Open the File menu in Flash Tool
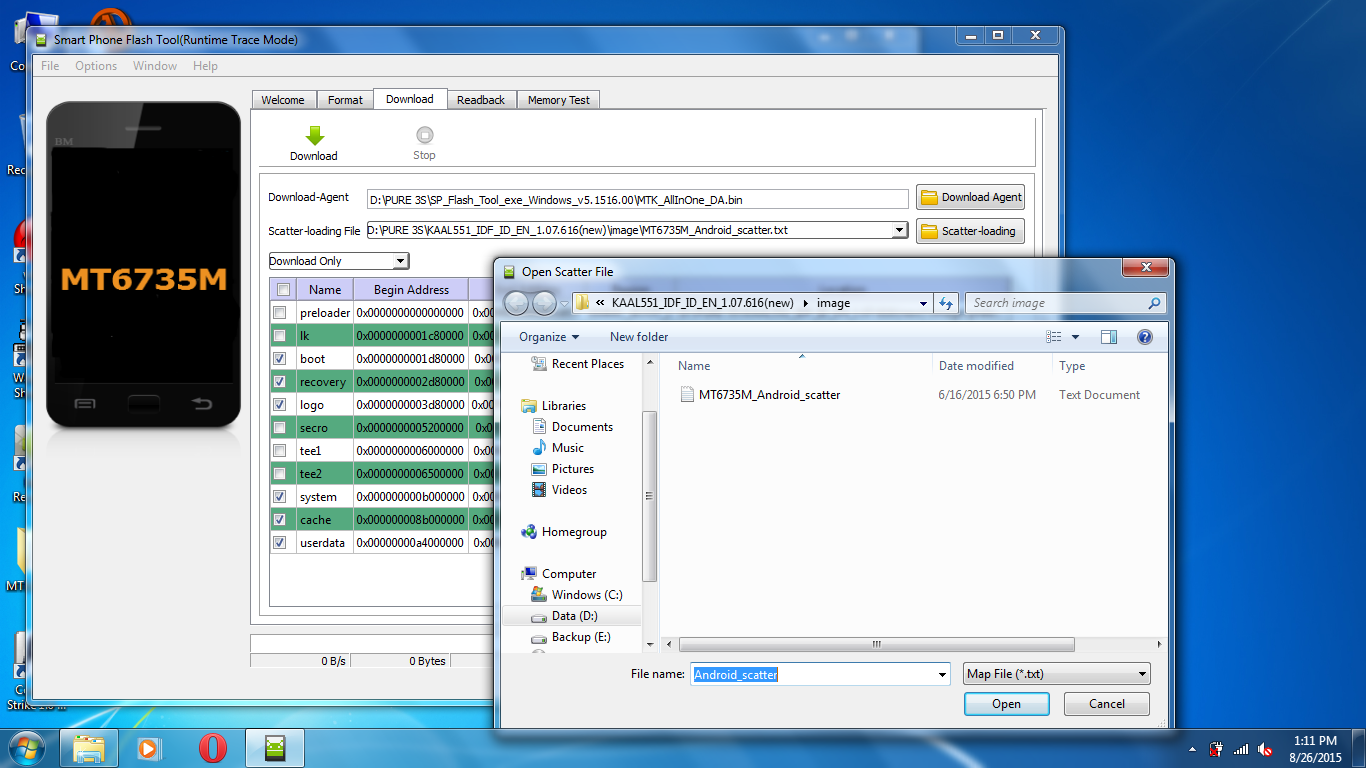 coord(50,66)
